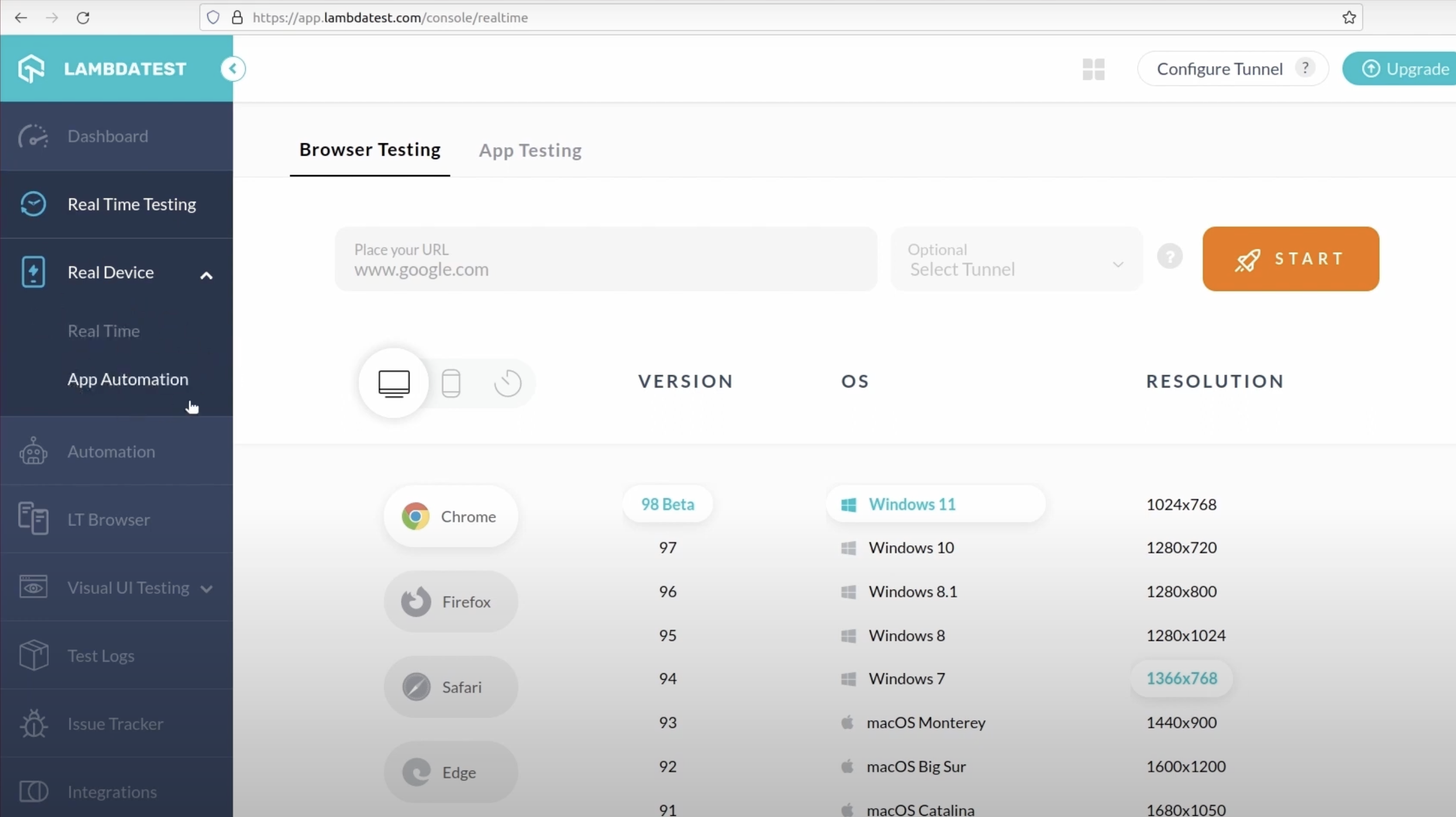
Task: Select the history clock toggle
Action: click(x=508, y=383)
